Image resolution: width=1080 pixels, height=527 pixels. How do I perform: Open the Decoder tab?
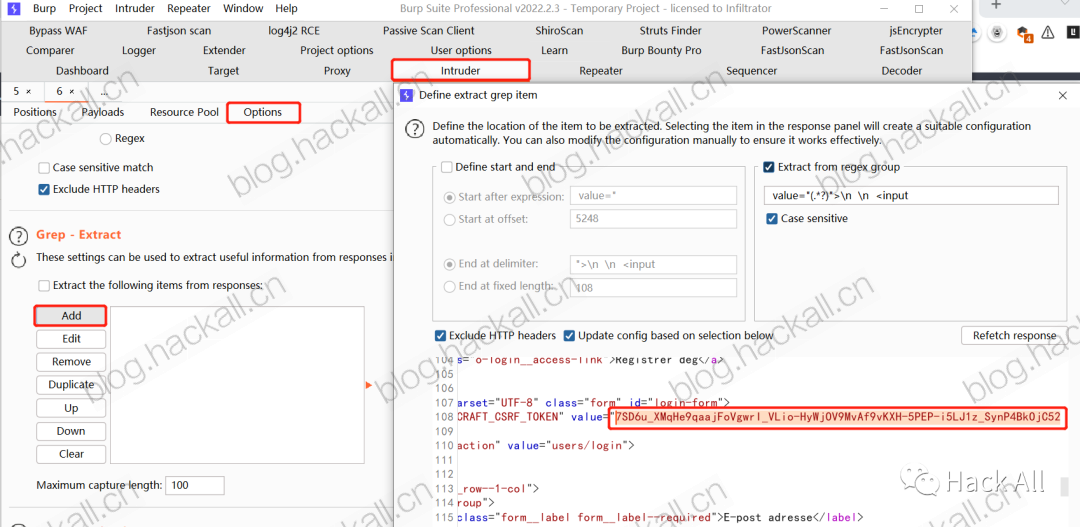tap(902, 71)
